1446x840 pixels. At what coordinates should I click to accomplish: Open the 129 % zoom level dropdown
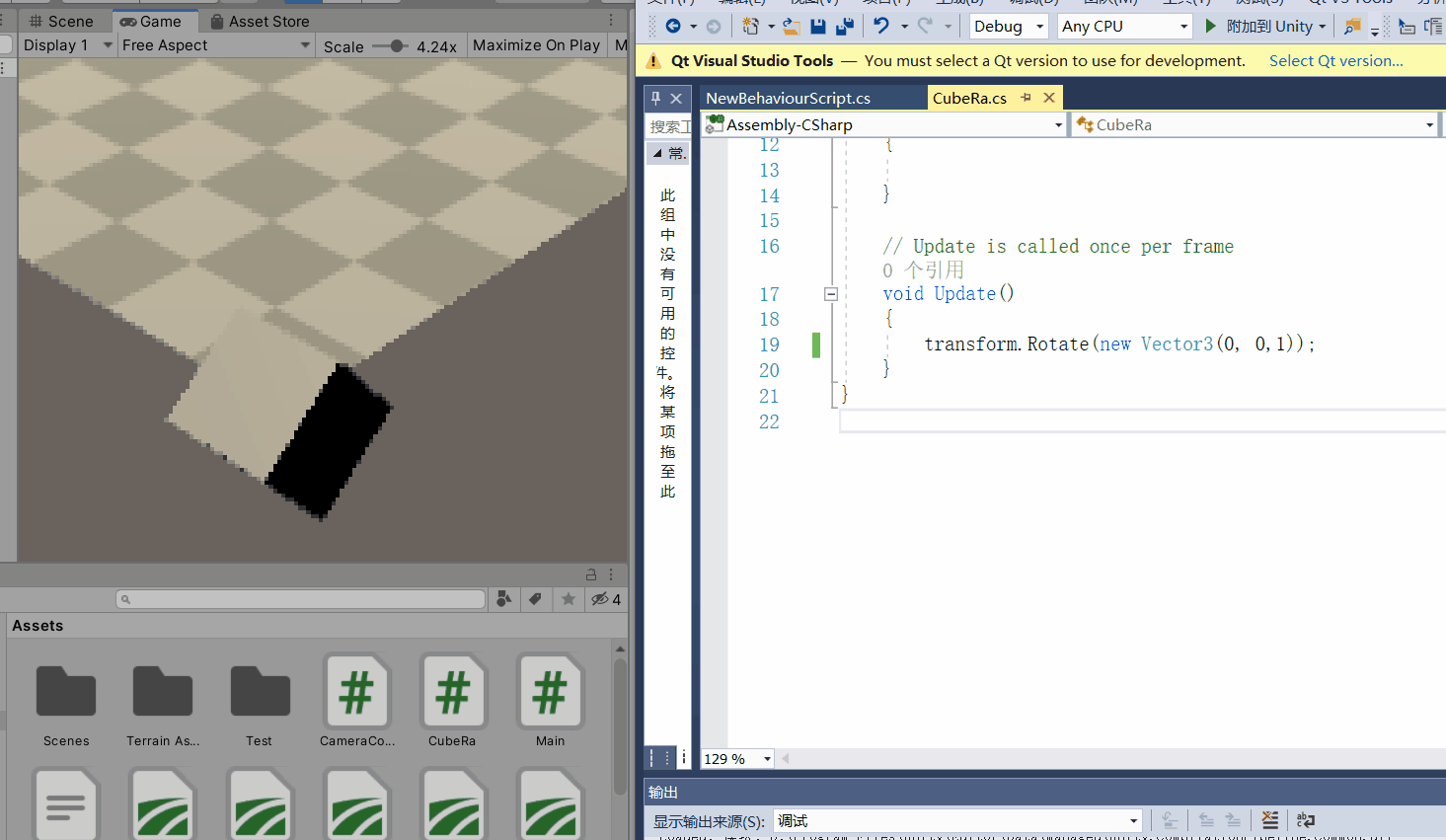point(737,758)
